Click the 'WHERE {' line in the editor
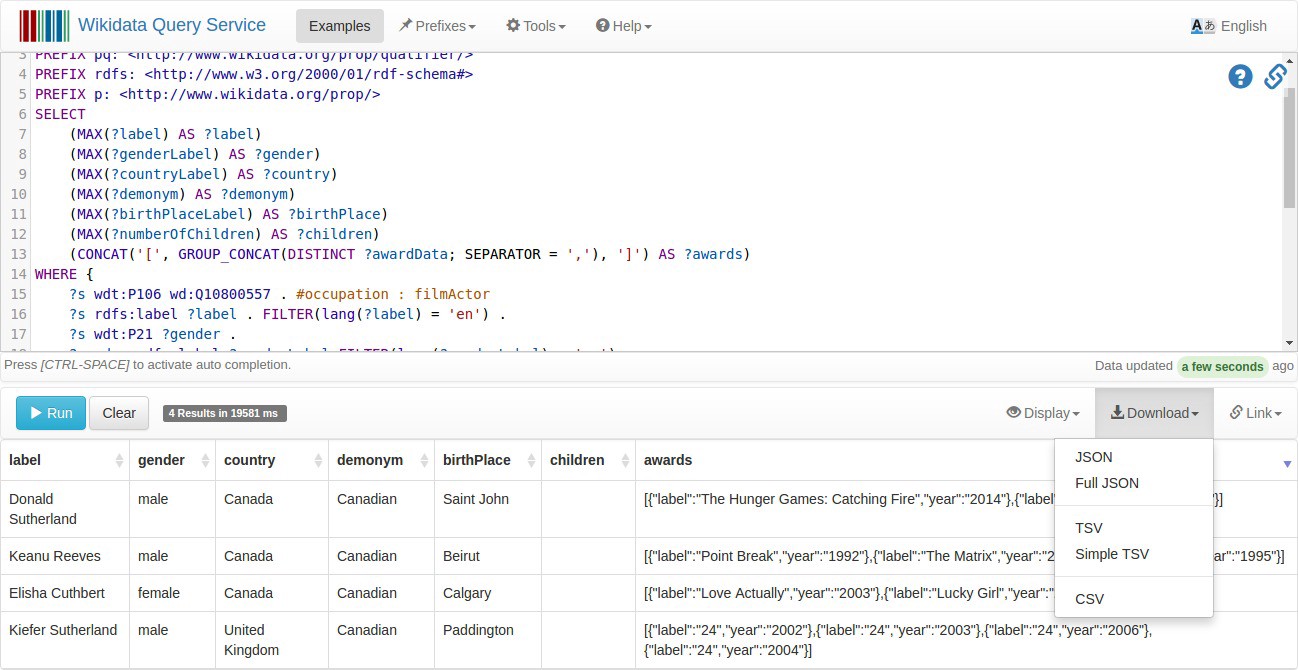This screenshot has height=670, width=1298. (x=64, y=274)
